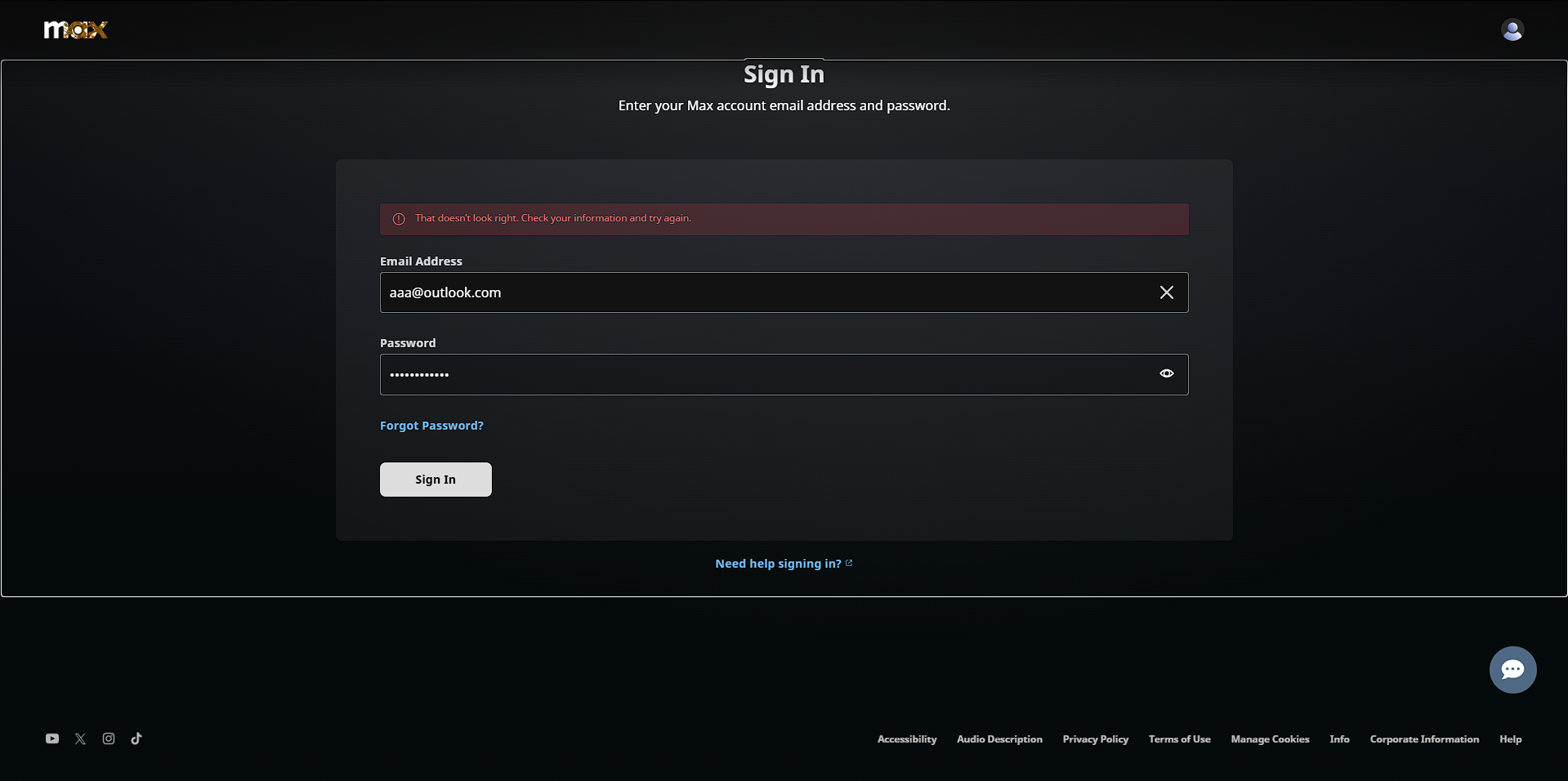Submit with the Sign In button
This screenshot has width=1568, height=781.
point(436,480)
